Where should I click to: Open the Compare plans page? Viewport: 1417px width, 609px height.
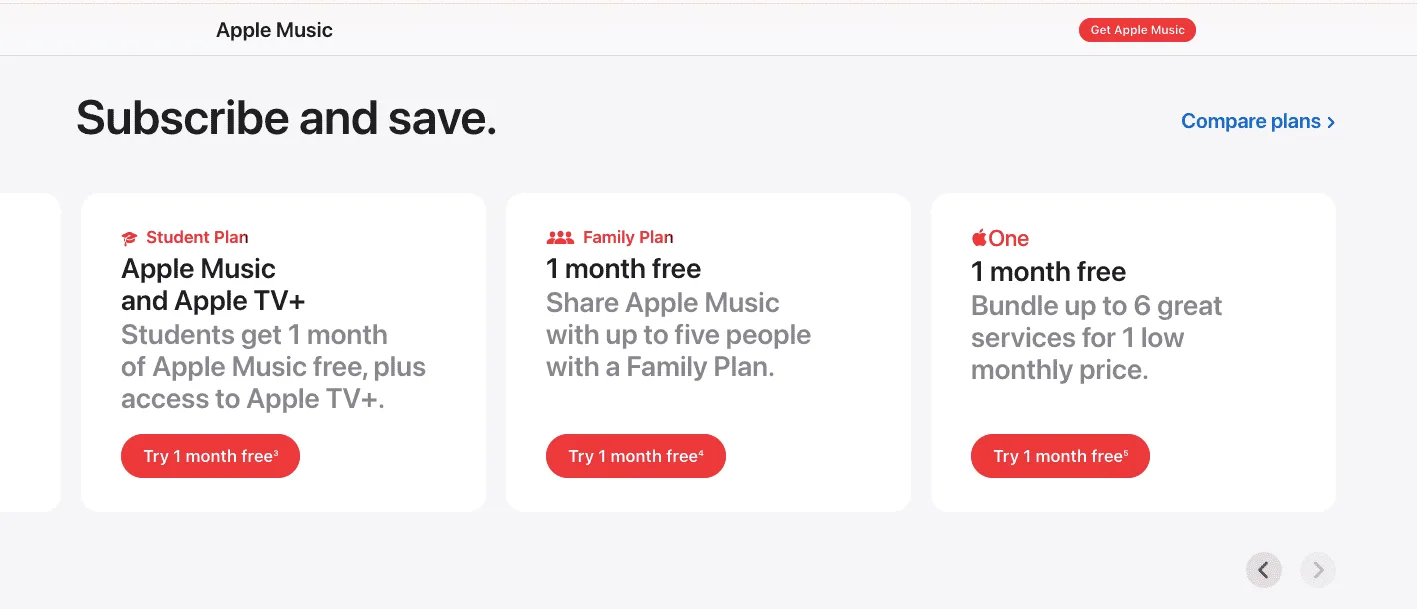click(x=1250, y=120)
